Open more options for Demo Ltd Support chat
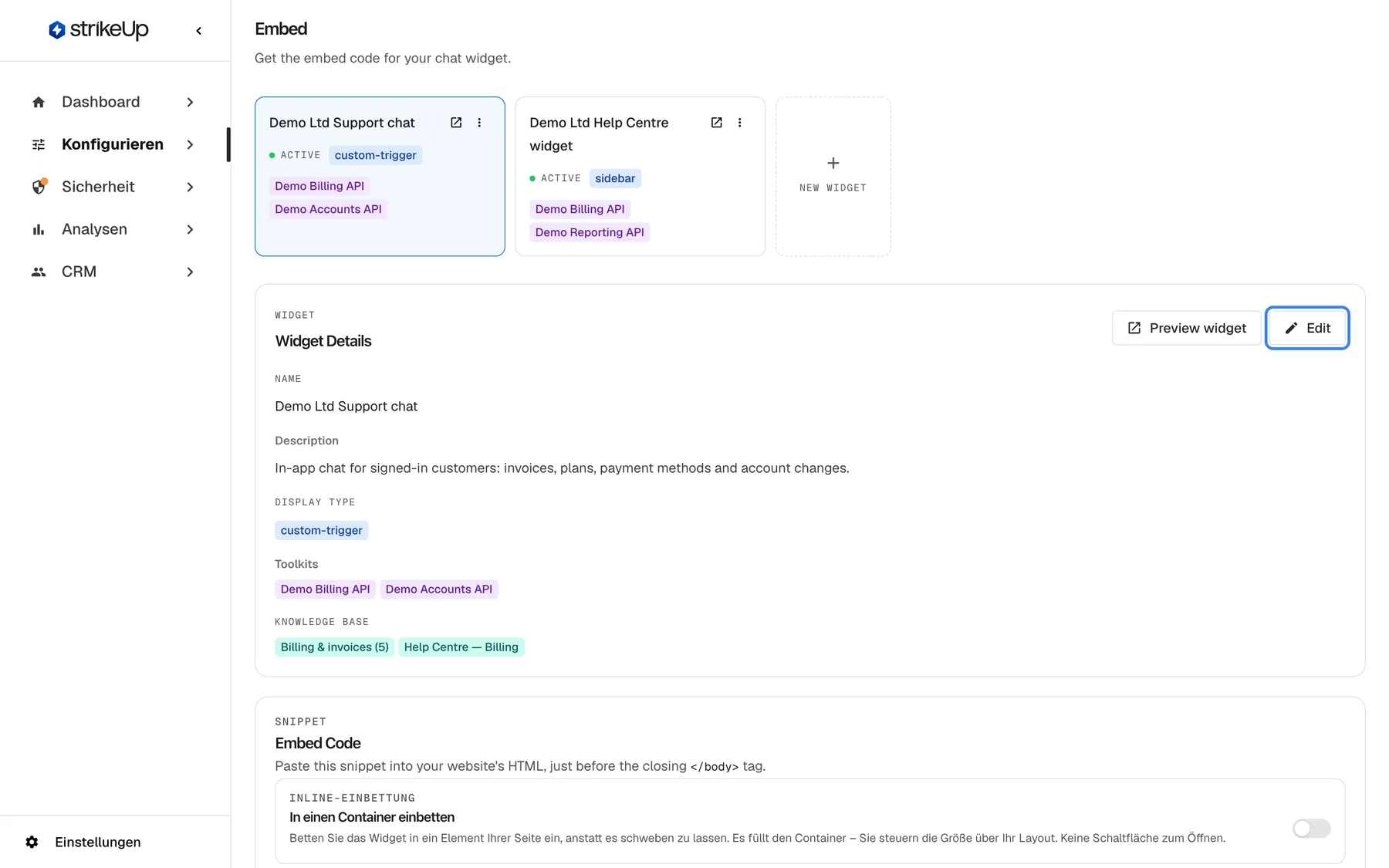This screenshot has height=868, width=1389. pos(479,123)
